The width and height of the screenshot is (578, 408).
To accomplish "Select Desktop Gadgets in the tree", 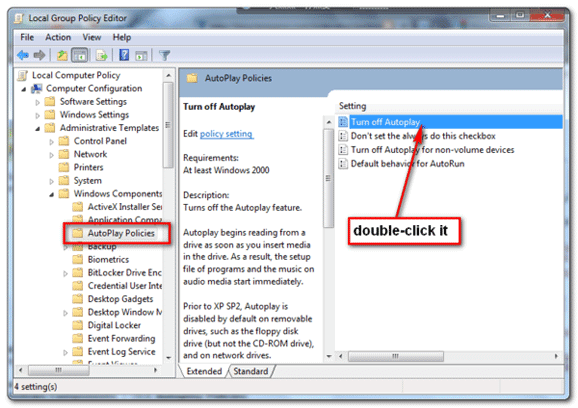I will click(120, 299).
